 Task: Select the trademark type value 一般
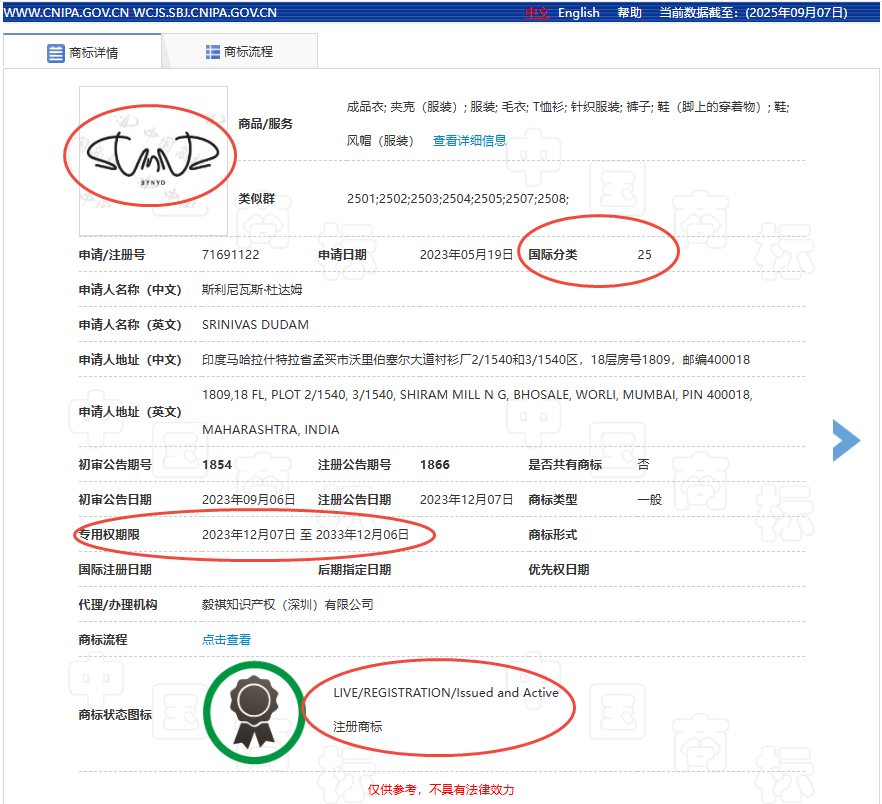650,500
